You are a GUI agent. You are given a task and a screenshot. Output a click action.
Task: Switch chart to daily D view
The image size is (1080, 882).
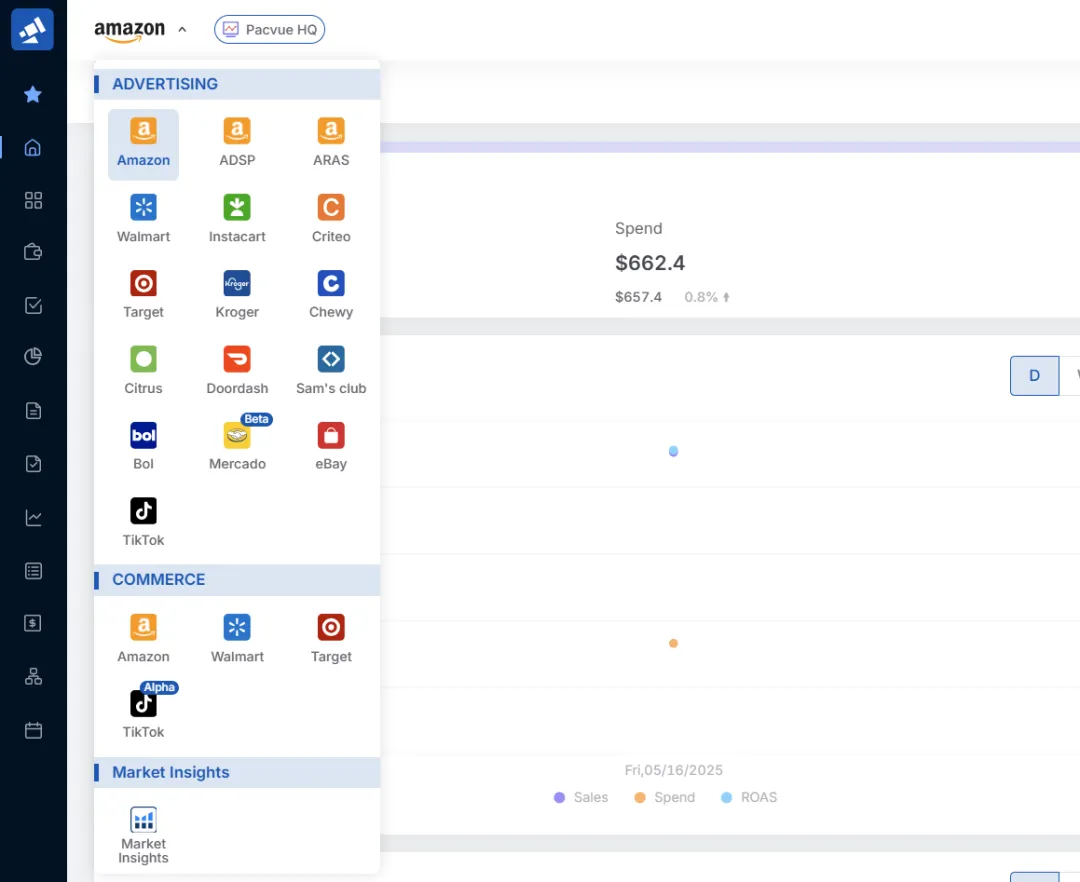(1034, 376)
